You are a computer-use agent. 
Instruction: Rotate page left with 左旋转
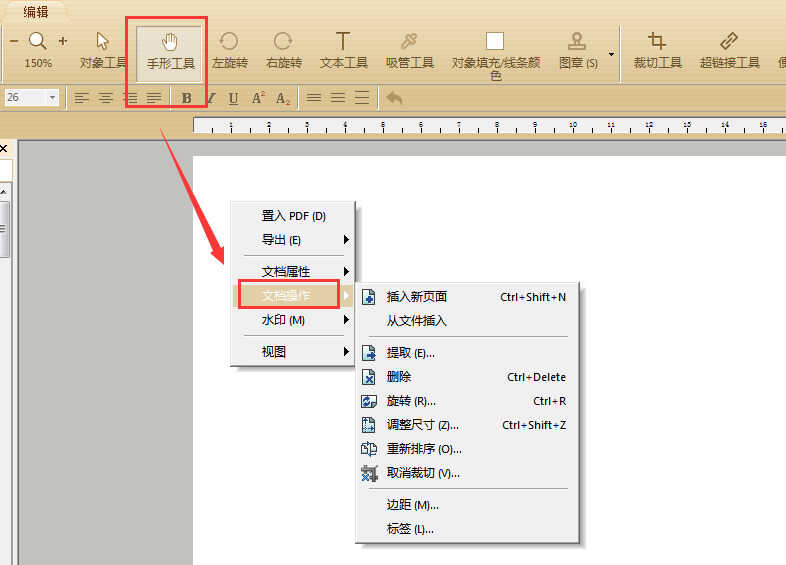pyautogui.click(x=230, y=52)
